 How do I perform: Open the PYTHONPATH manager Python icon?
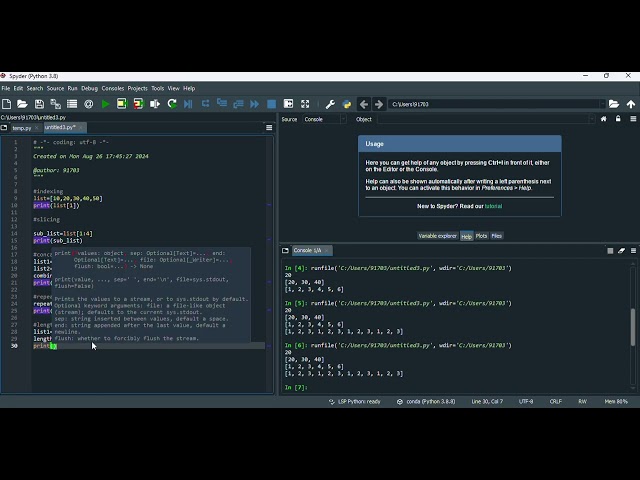pyautogui.click(x=347, y=104)
